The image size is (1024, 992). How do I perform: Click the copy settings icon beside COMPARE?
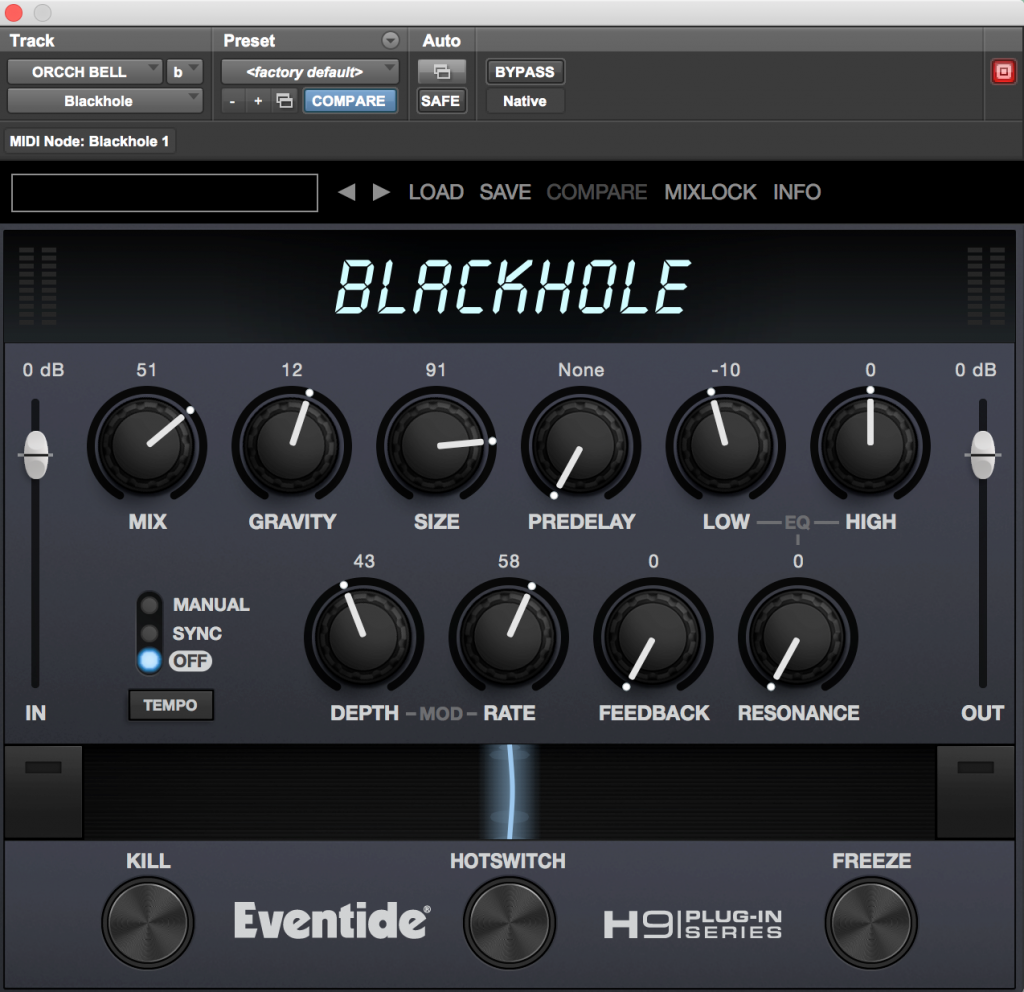pyautogui.click(x=284, y=101)
